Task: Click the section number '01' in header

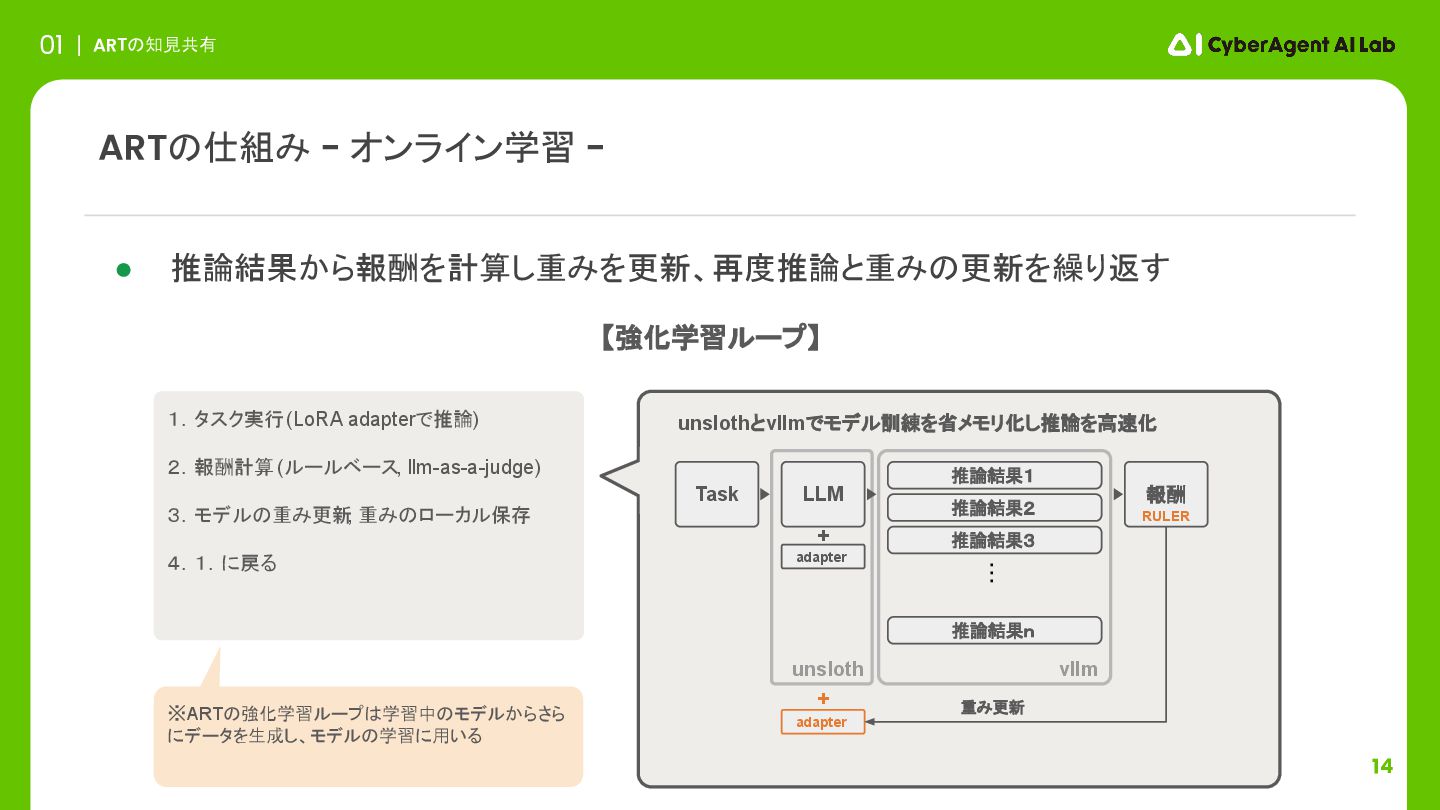Action: click(51, 45)
